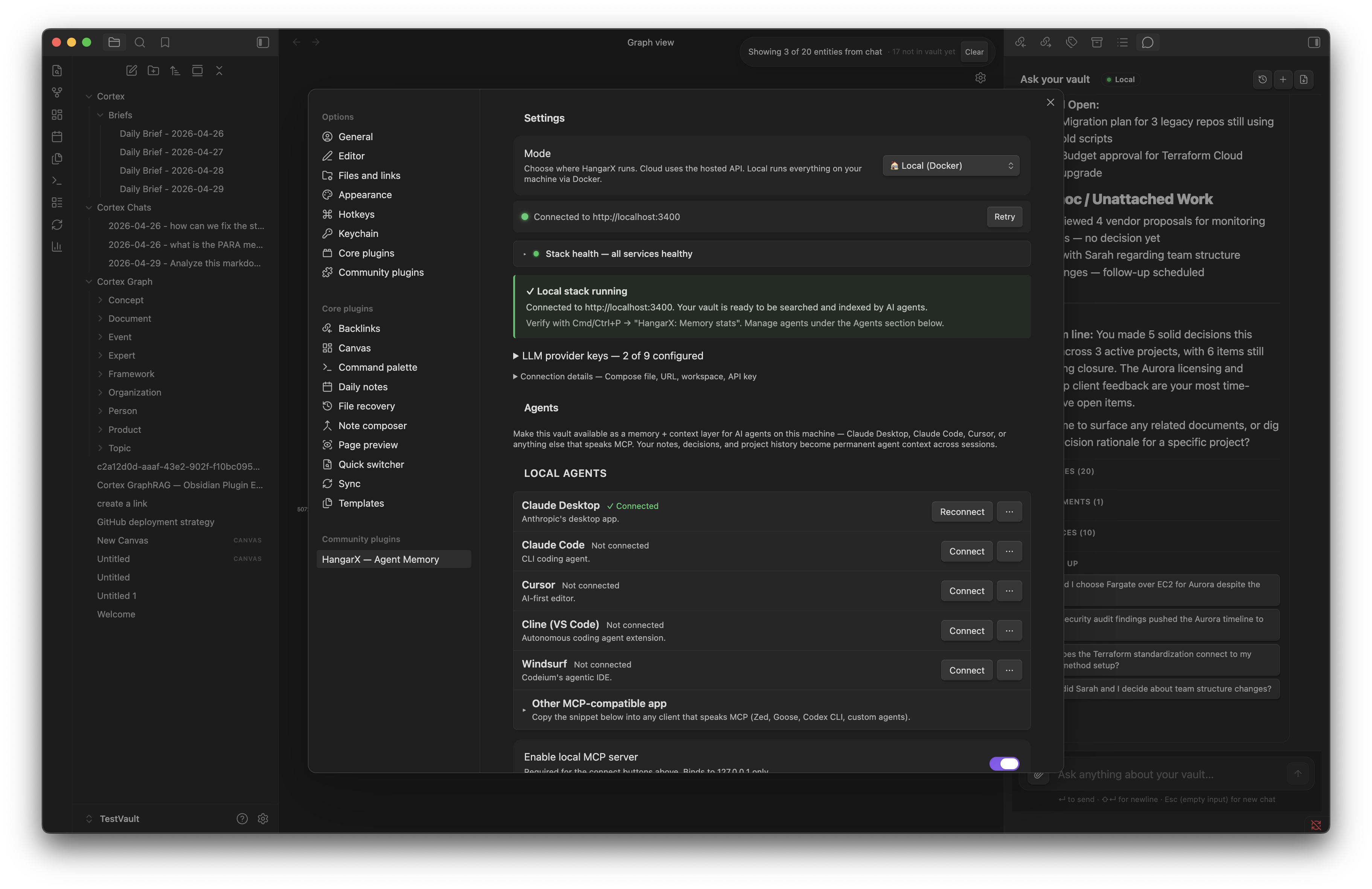Expand the Concept folder
The width and height of the screenshot is (1372, 889).
[126, 300]
